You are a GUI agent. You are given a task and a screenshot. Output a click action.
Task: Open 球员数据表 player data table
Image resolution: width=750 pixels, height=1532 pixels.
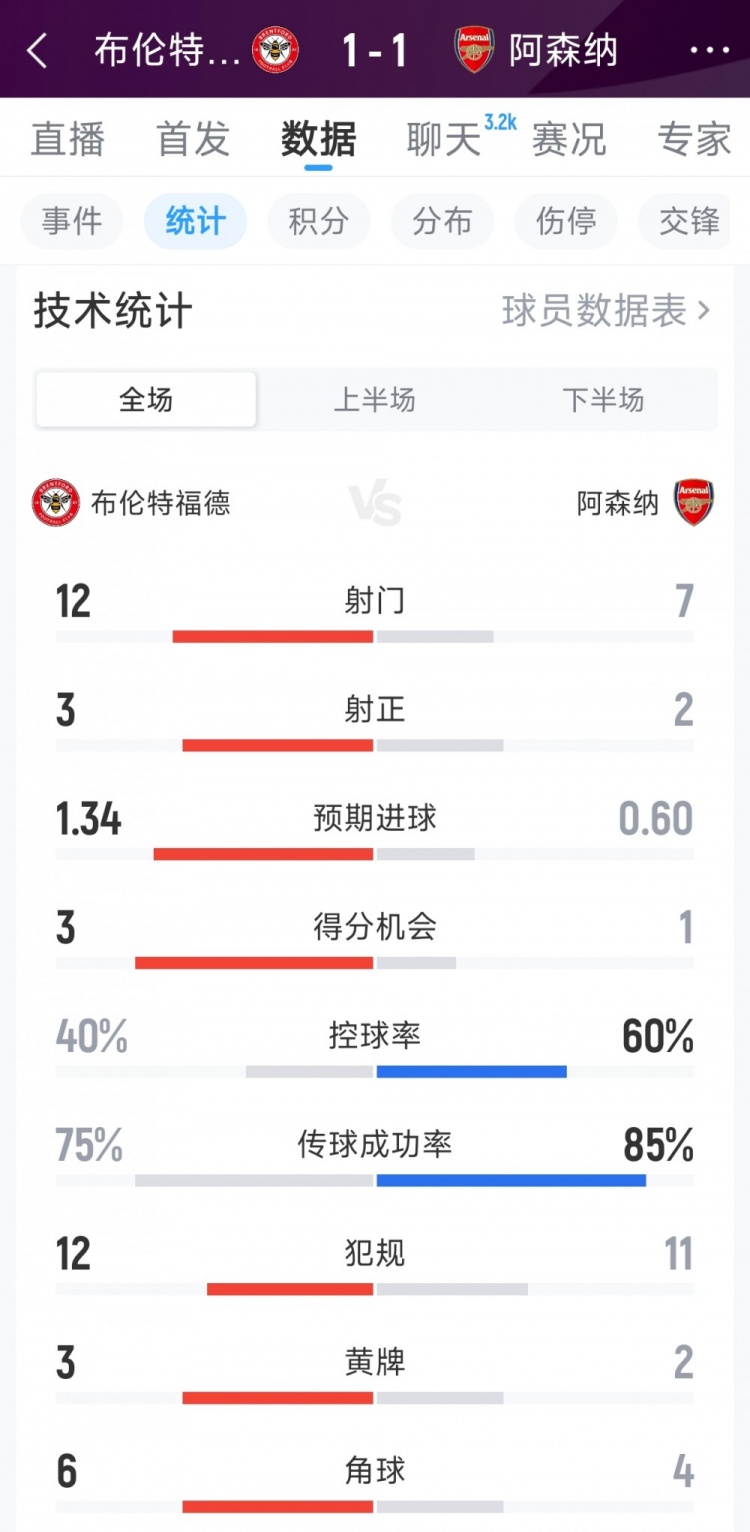tap(595, 312)
